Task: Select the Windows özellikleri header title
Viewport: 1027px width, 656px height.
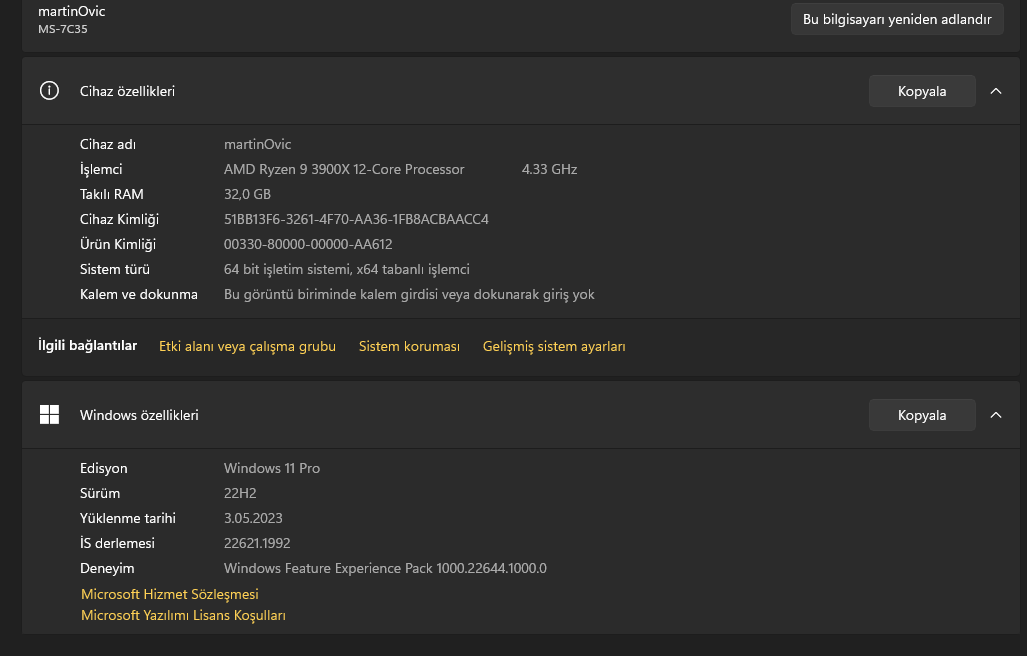Action: (x=139, y=415)
